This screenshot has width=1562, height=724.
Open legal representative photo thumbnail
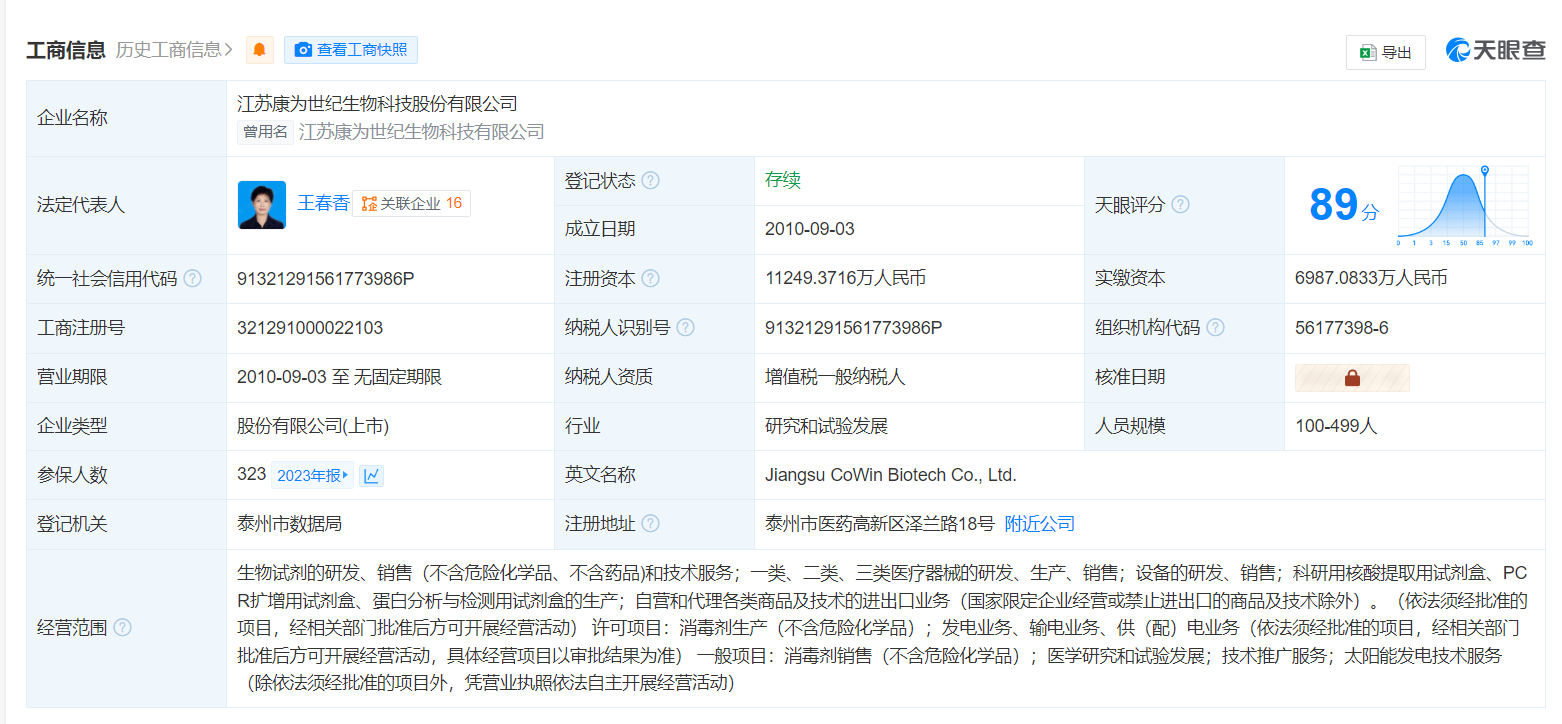pyautogui.click(x=262, y=205)
